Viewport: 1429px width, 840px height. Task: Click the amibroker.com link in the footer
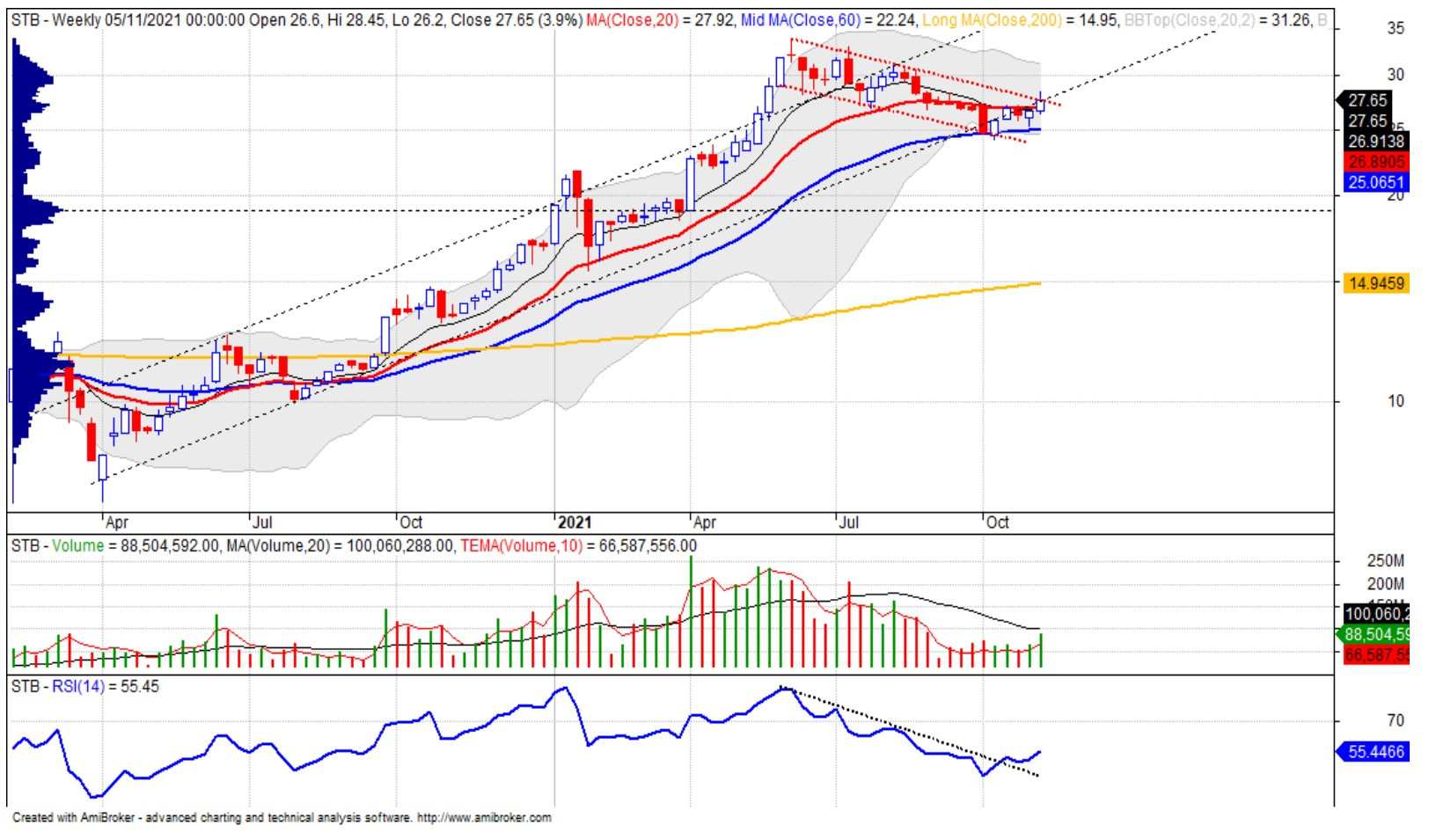point(484,817)
